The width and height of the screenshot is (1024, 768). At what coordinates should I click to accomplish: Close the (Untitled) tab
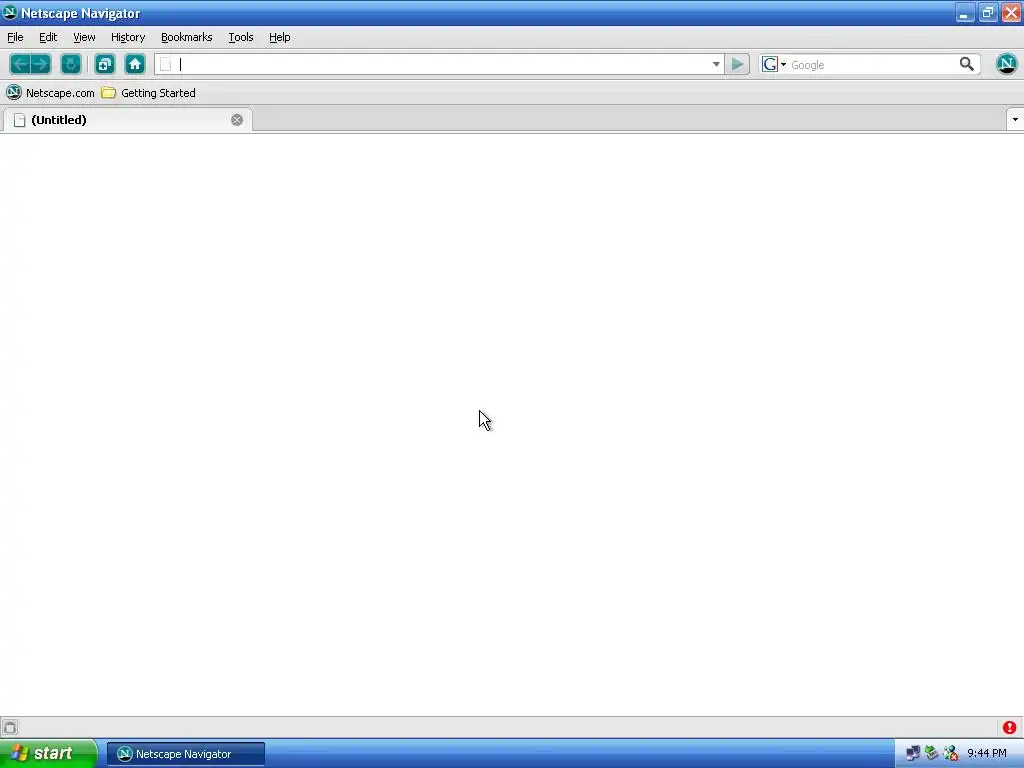tap(237, 120)
